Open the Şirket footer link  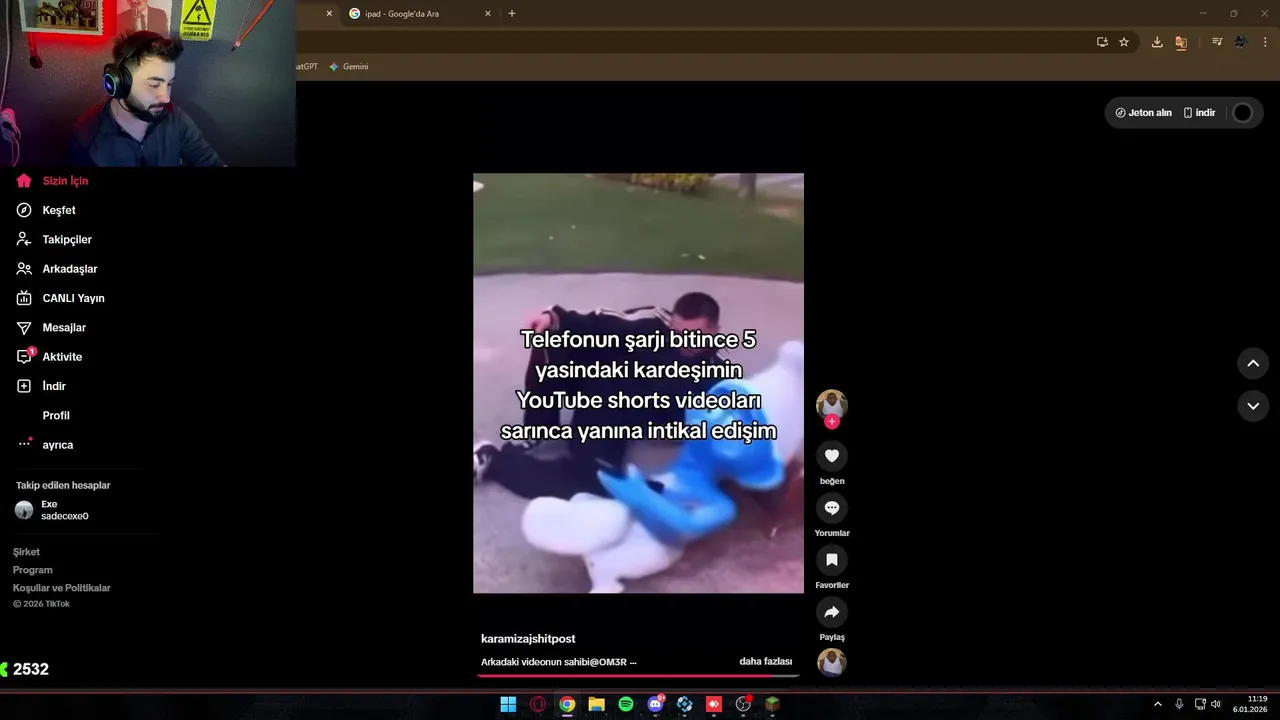tap(26, 552)
